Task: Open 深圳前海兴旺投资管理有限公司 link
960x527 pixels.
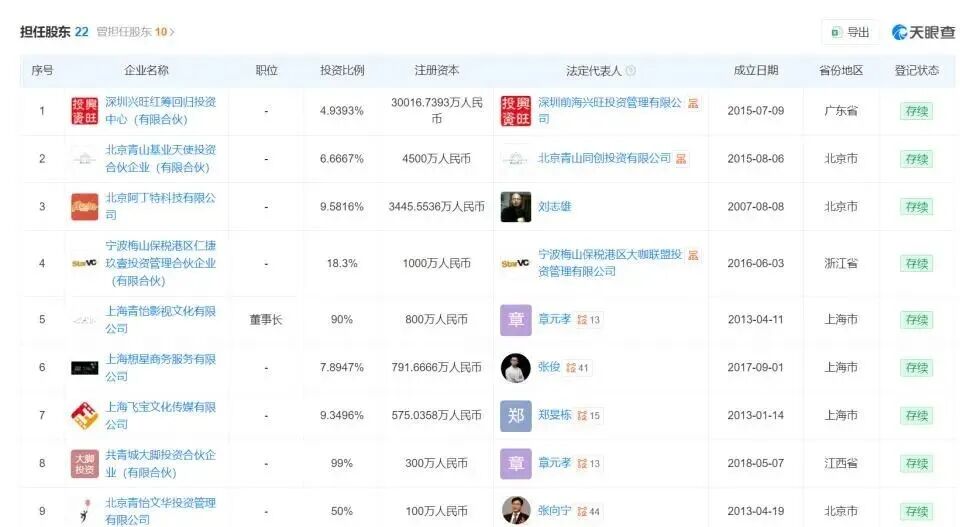Action: click(x=609, y=111)
